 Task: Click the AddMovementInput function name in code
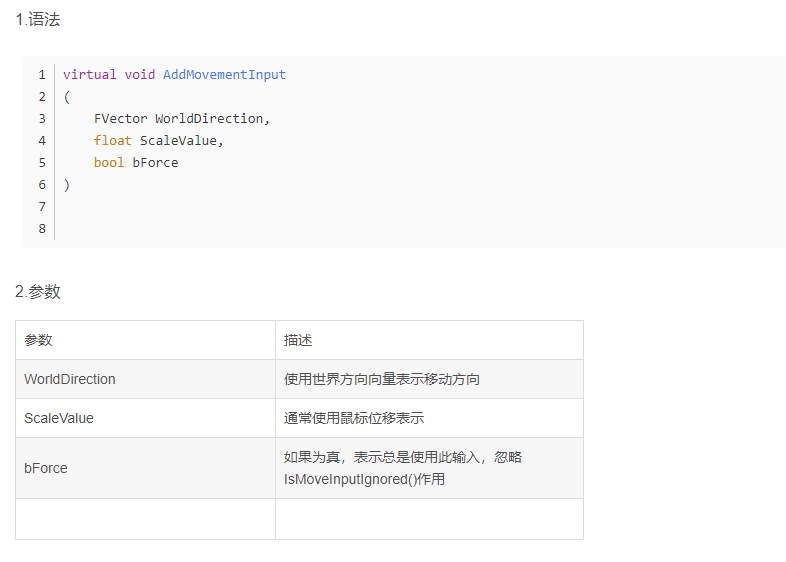coord(224,75)
